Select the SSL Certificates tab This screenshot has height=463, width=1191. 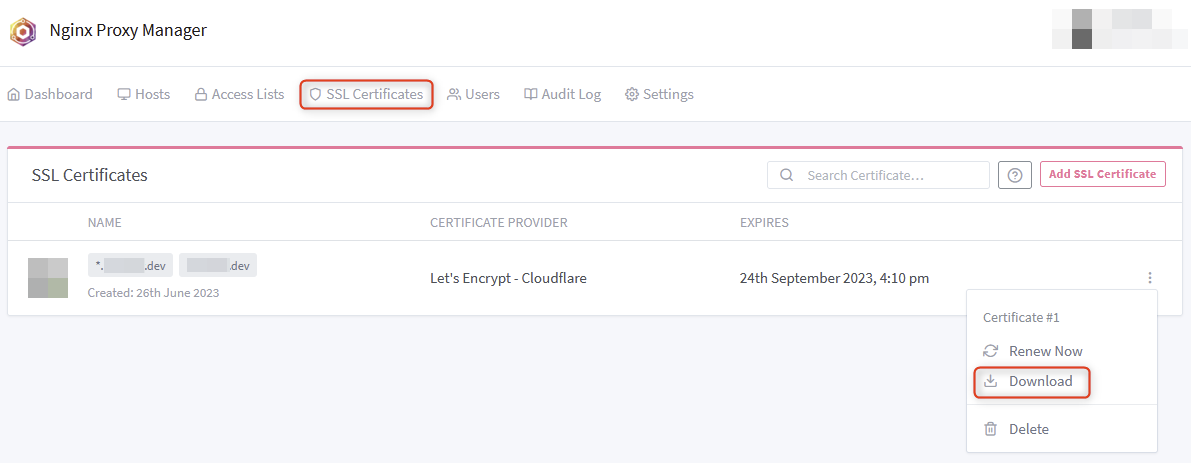pos(366,94)
